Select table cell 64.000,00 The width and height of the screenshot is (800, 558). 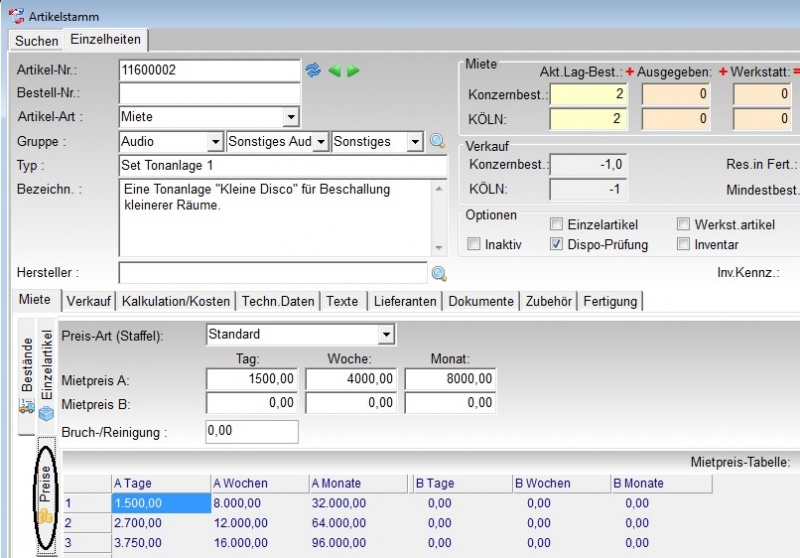359,523
